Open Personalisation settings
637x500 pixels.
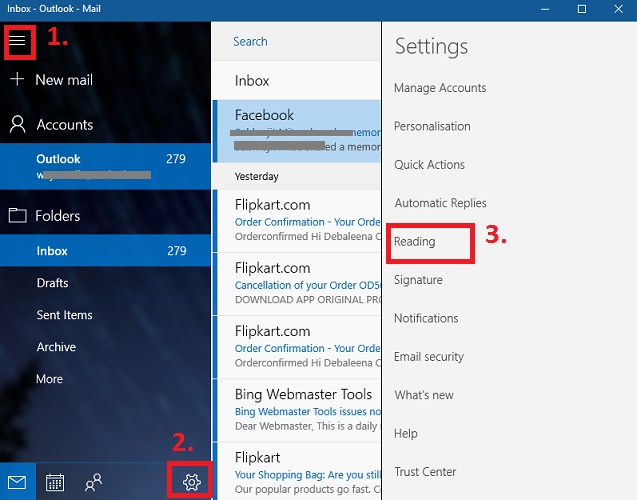[432, 126]
